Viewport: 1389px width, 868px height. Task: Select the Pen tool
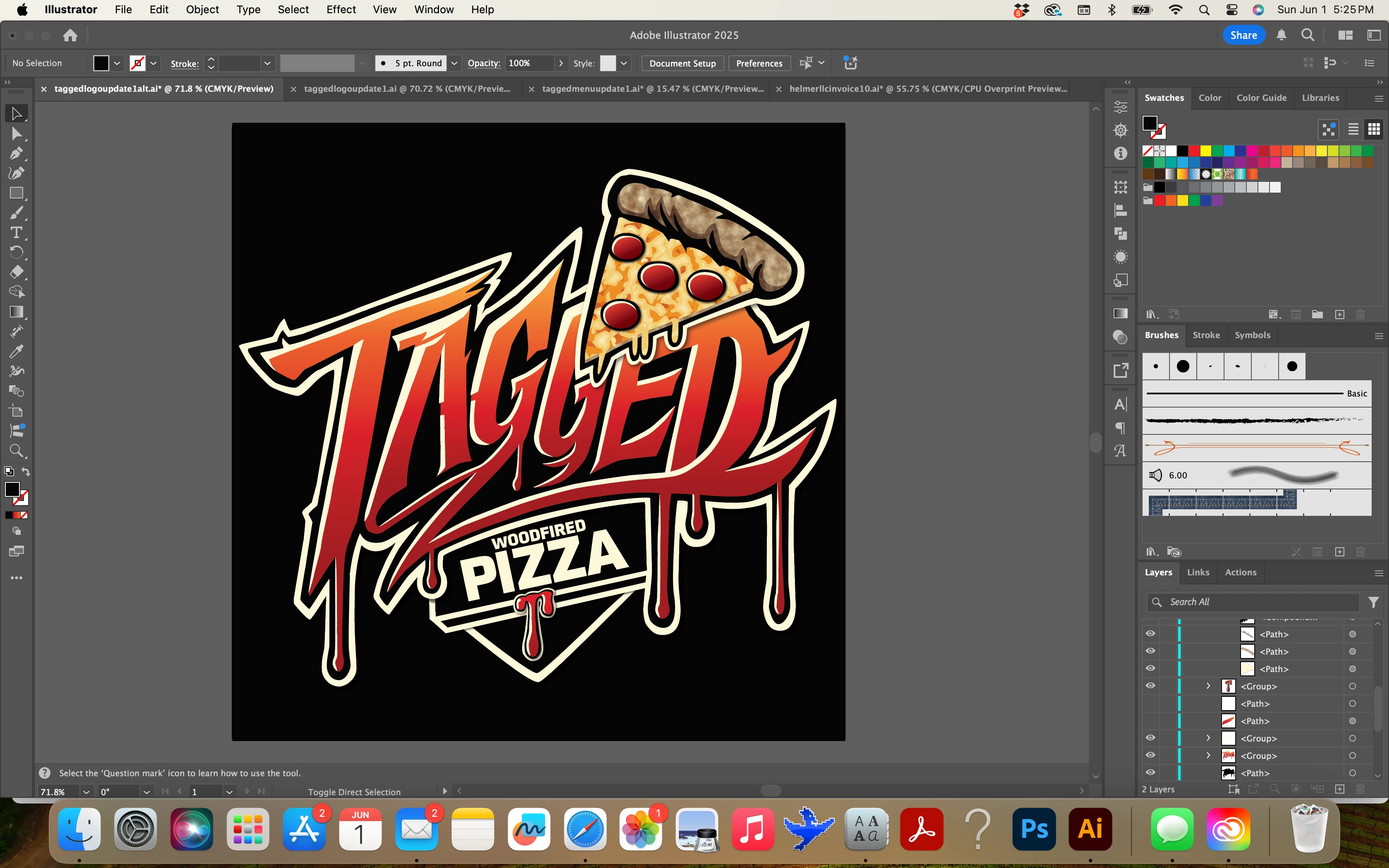pyautogui.click(x=16, y=154)
